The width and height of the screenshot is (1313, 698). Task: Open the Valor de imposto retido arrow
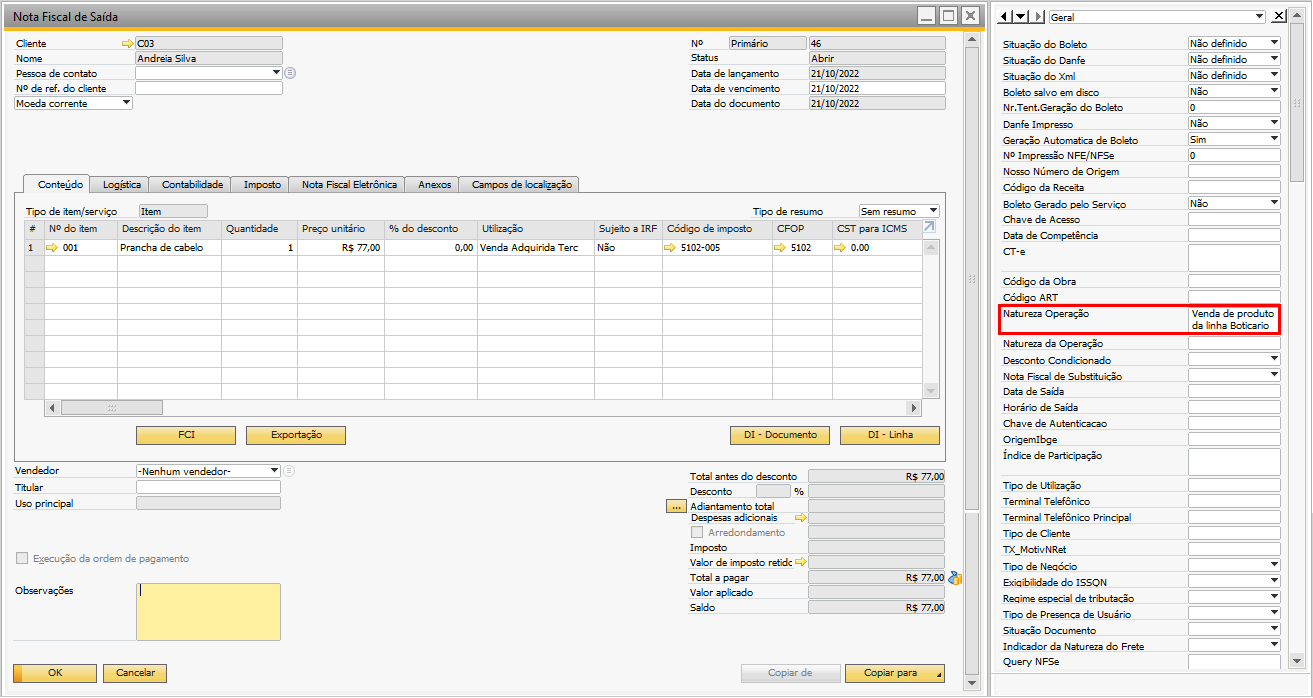click(800, 563)
